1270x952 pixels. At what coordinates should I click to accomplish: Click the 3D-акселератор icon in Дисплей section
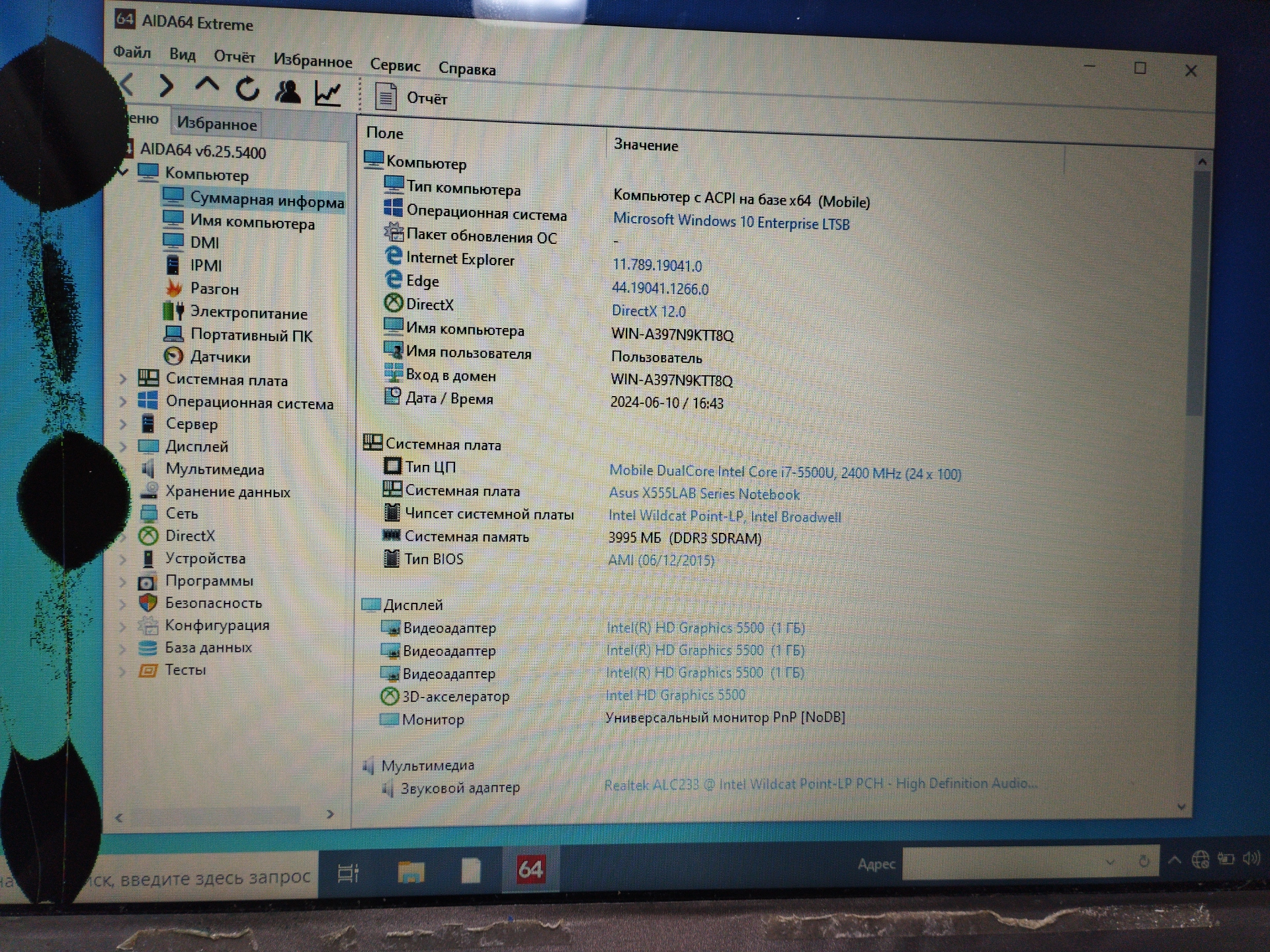pyautogui.click(x=389, y=696)
